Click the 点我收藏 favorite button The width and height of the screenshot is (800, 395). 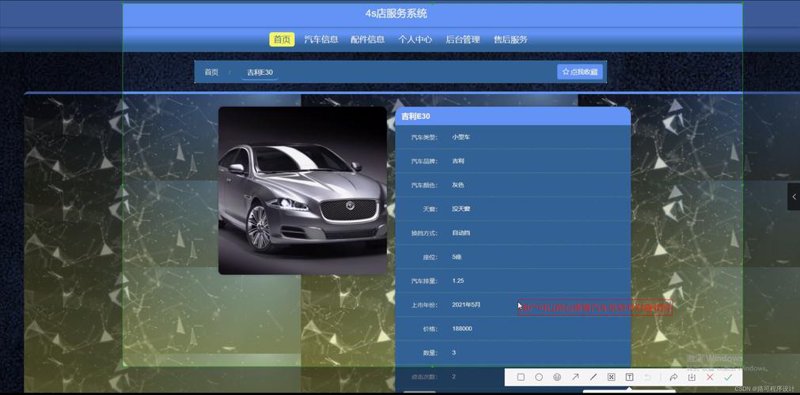tap(580, 72)
